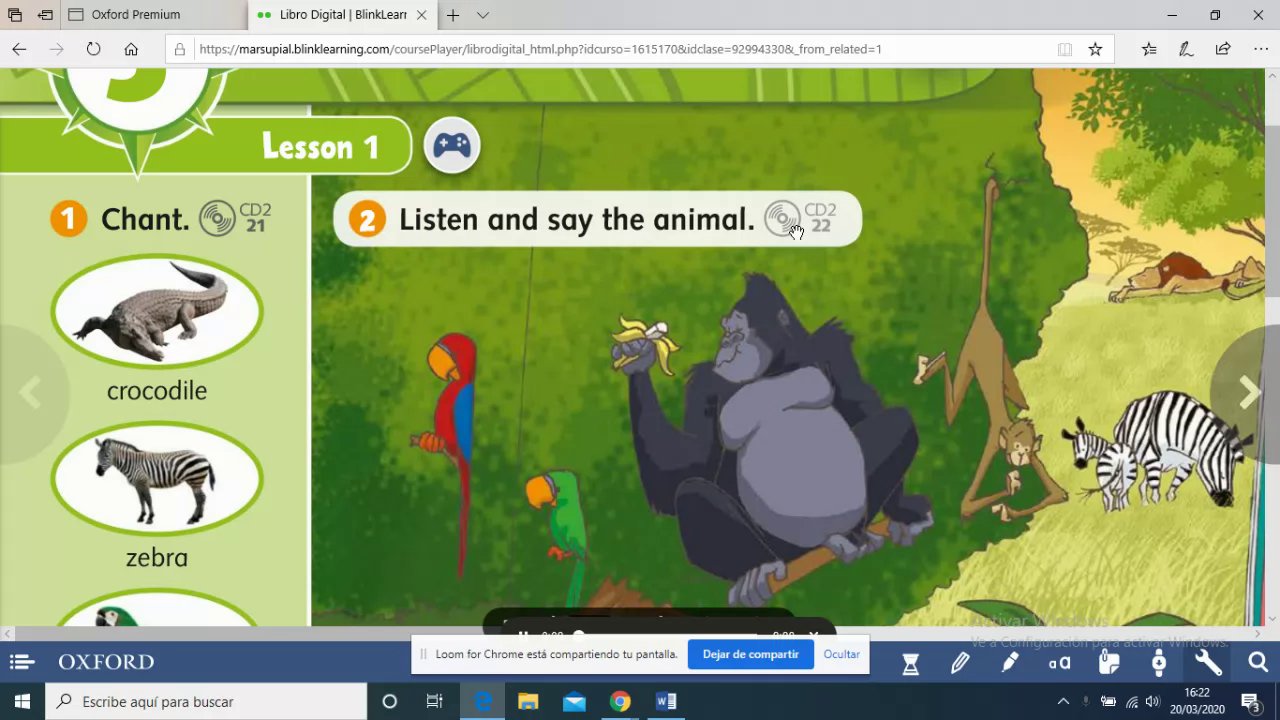Viewport: 1280px width, 720px height.
Task: Open the favorites hub
Action: click(1149, 49)
